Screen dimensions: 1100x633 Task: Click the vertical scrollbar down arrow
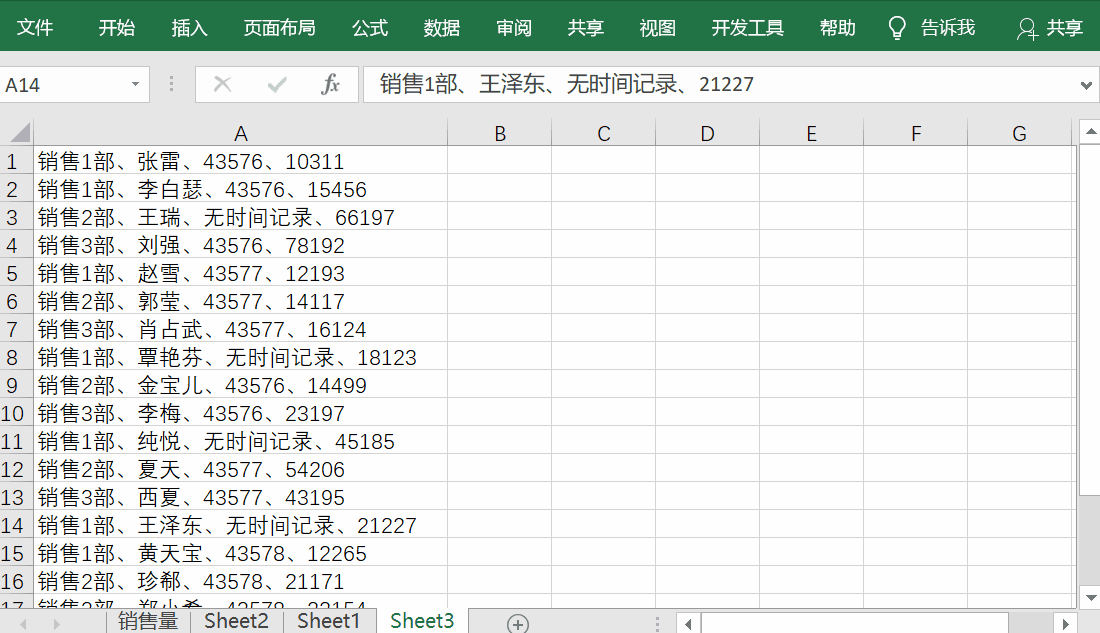point(1091,598)
